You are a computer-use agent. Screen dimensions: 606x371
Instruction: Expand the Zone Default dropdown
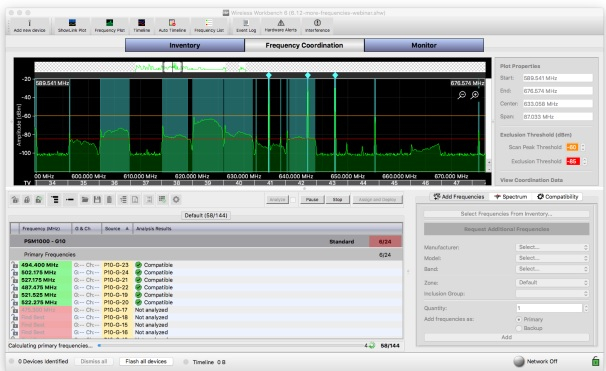point(552,283)
